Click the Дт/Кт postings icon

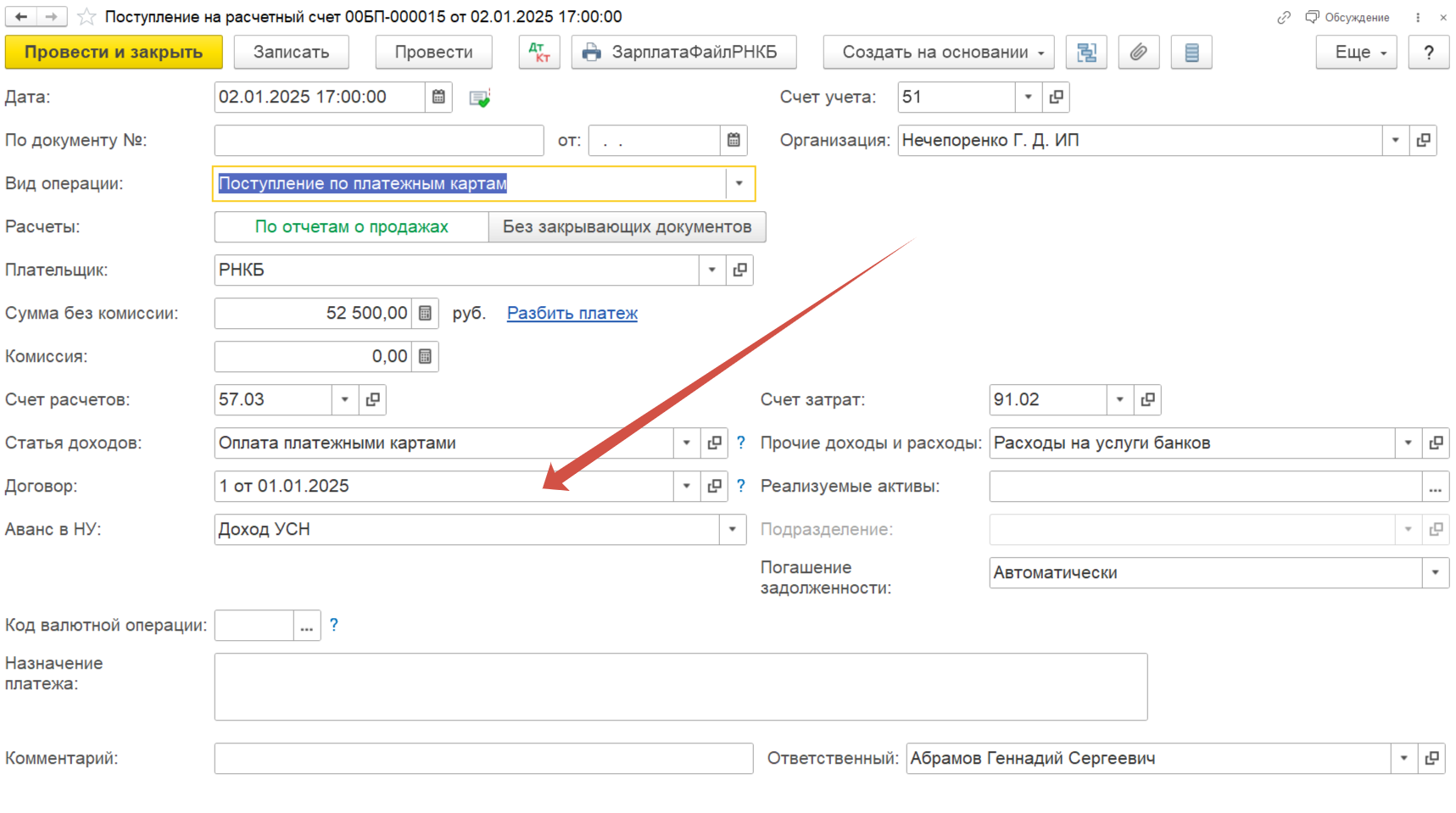(x=539, y=53)
